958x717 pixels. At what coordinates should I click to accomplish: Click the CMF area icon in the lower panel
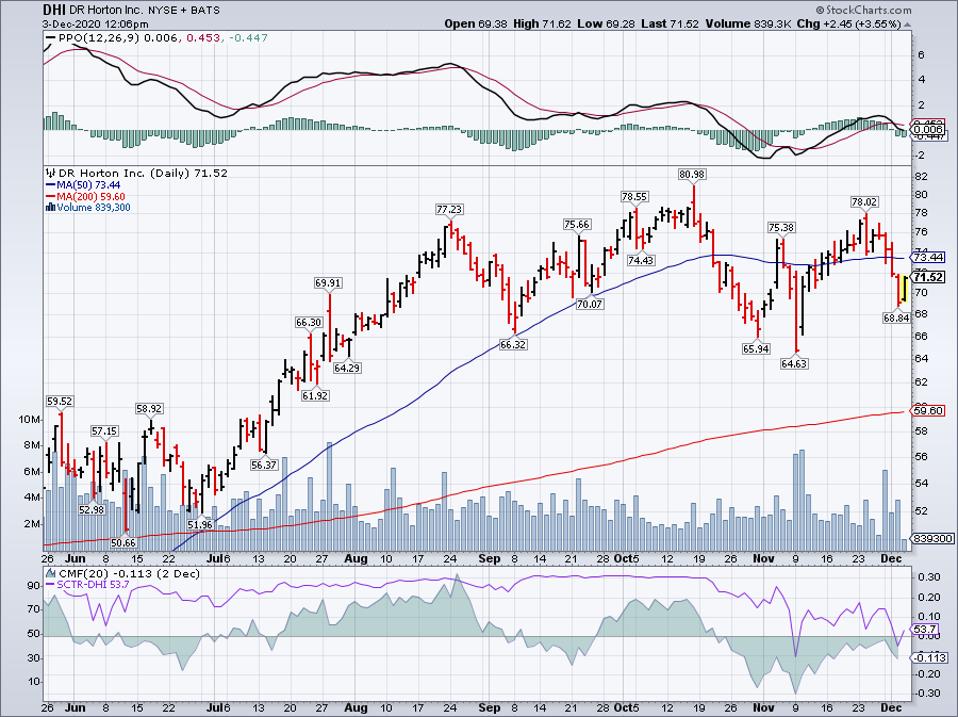click(x=50, y=574)
